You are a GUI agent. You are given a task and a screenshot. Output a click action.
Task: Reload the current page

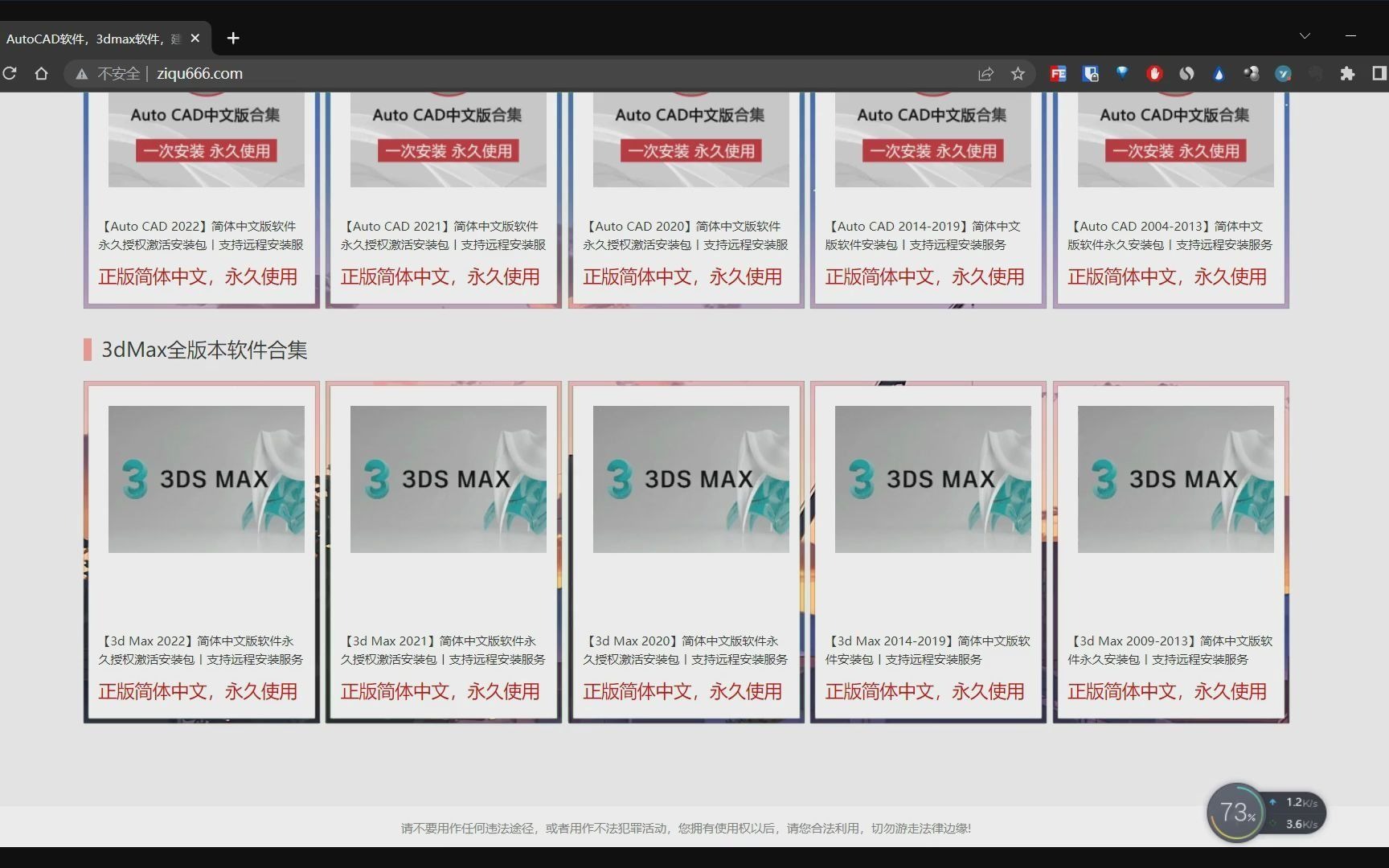(x=10, y=73)
